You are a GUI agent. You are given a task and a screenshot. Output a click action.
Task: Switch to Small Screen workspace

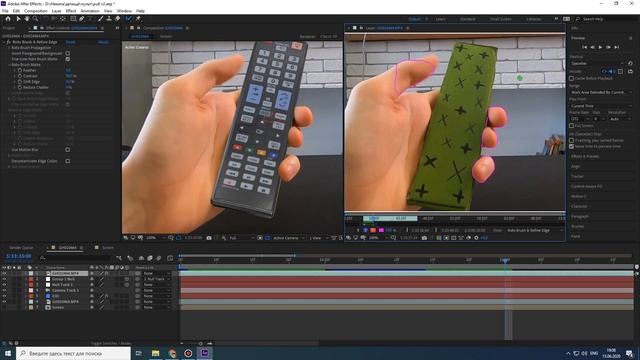click(500, 19)
